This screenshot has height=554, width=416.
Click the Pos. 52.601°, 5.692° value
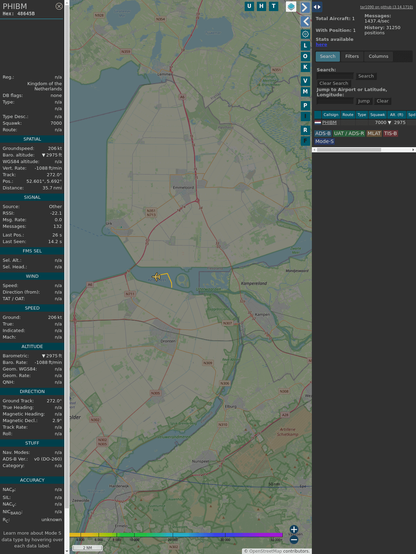tap(44, 181)
